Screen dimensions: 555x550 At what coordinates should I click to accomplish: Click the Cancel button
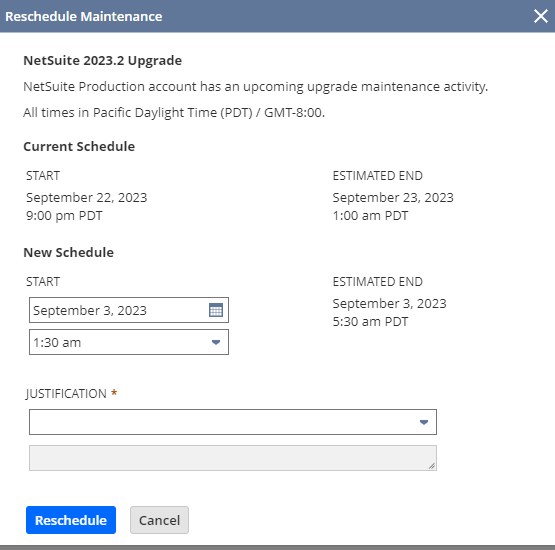coord(159,520)
